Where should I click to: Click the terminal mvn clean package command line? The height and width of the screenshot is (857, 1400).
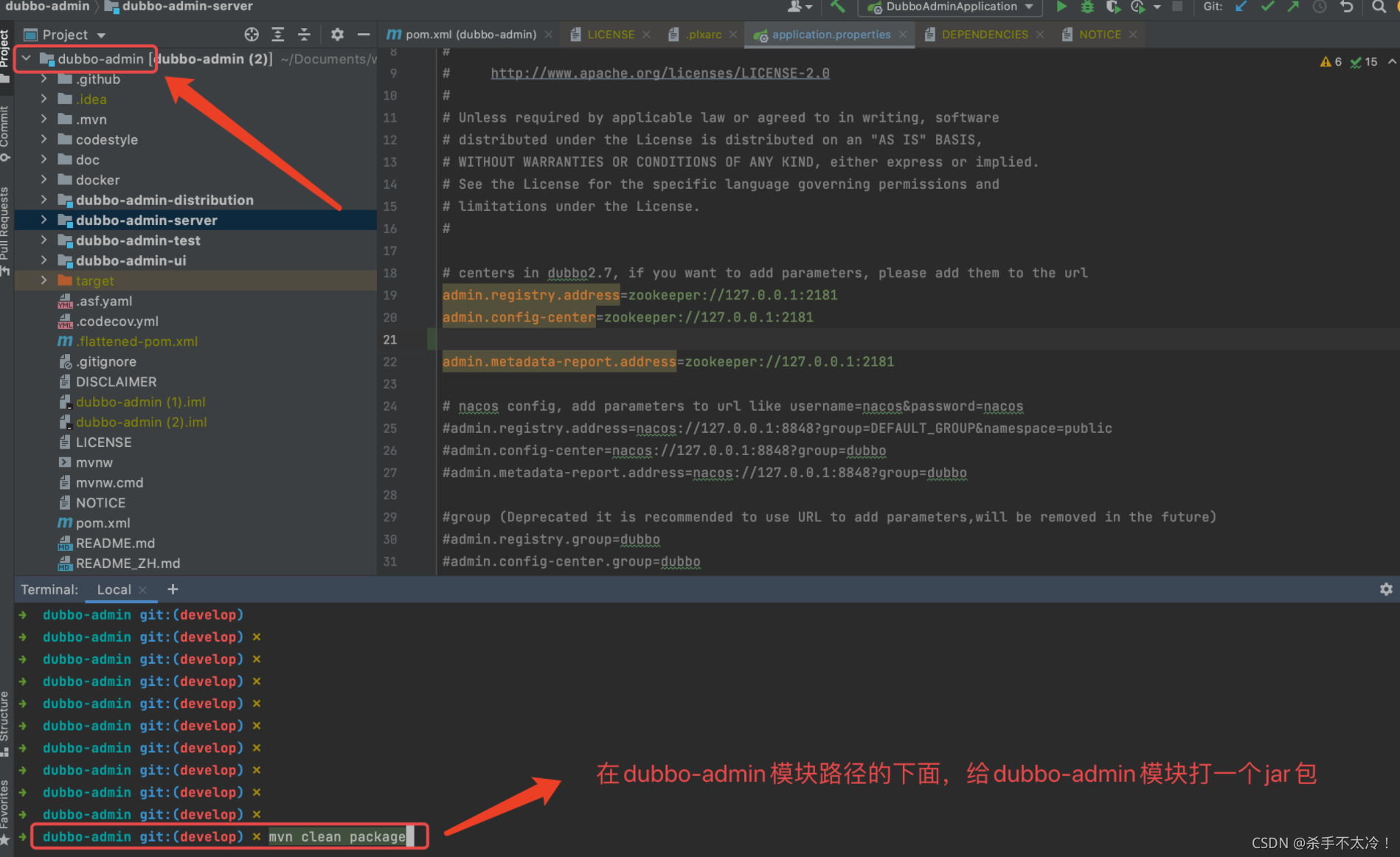[336, 837]
